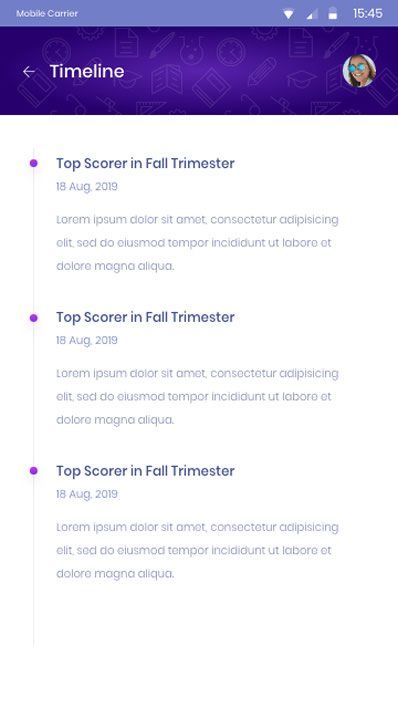Viewport: 398px width, 708px height.
Task: Open the first Top Scorer in Fall Trimester entry
Action: 145,163
